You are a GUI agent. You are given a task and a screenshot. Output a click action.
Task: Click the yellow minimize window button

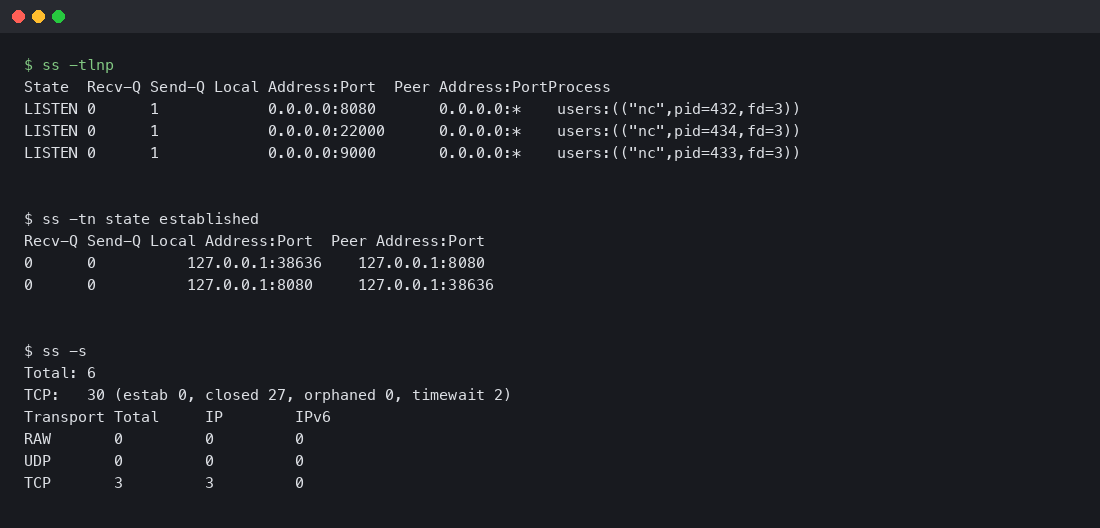[x=38, y=16]
